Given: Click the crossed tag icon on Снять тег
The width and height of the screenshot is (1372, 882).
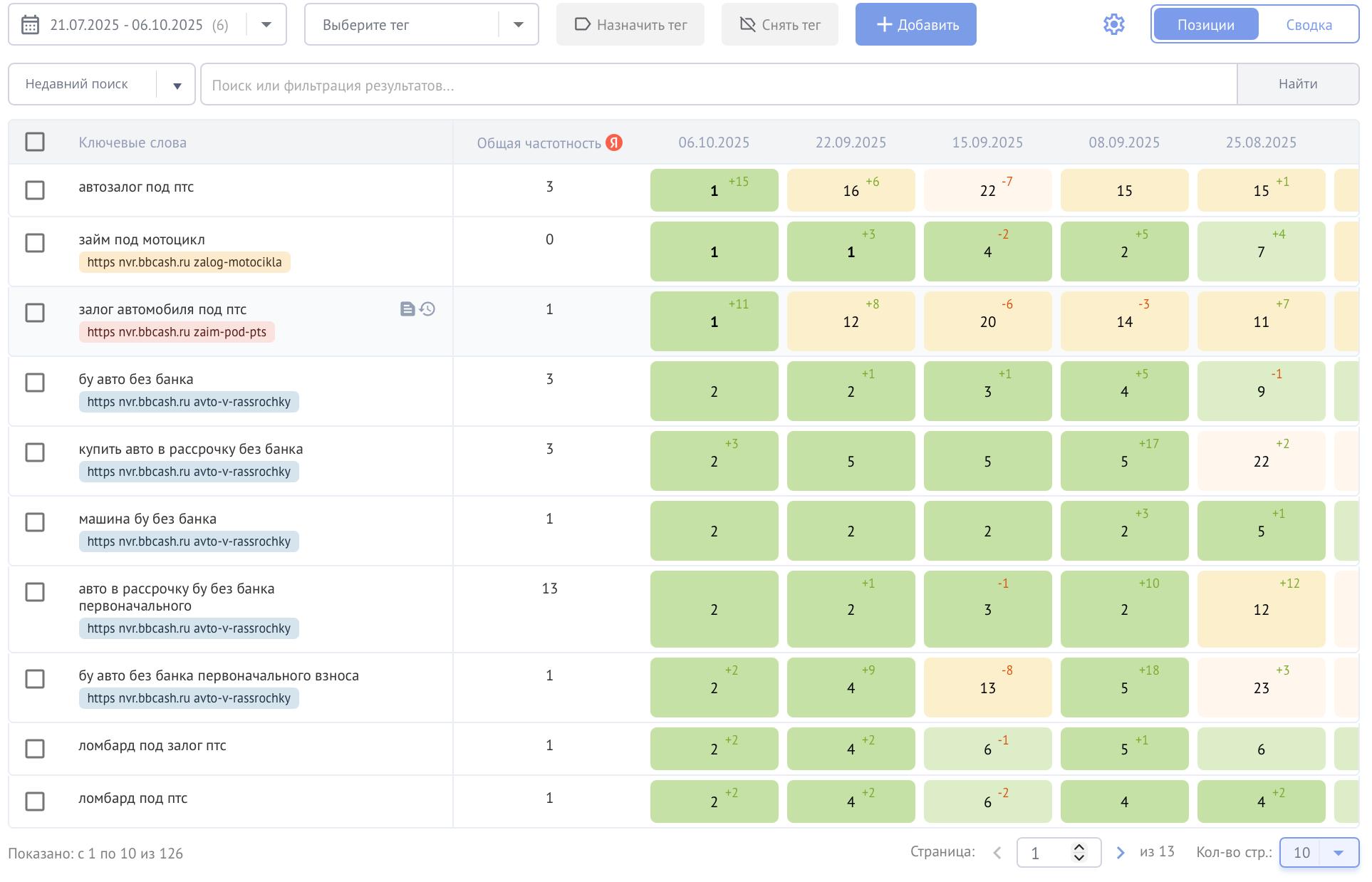Looking at the screenshot, I should point(747,25).
